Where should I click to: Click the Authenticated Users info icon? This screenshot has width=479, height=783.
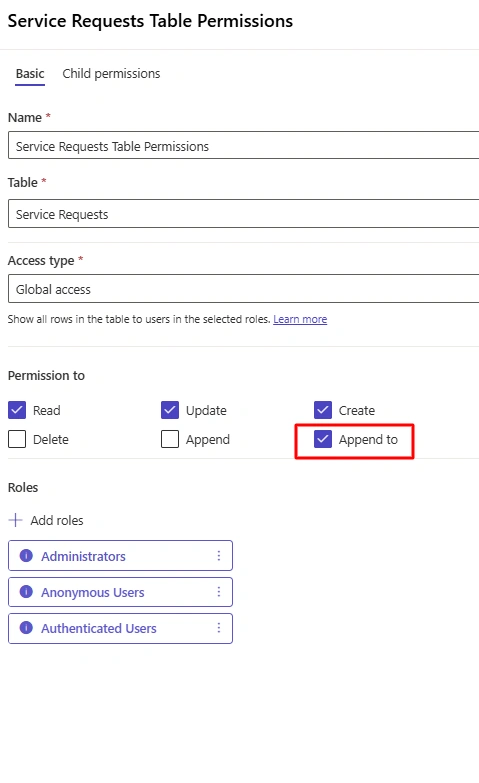(x=26, y=628)
